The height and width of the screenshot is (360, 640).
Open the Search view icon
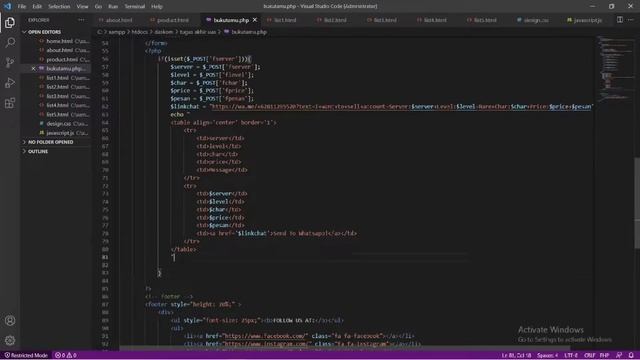[x=10, y=42]
